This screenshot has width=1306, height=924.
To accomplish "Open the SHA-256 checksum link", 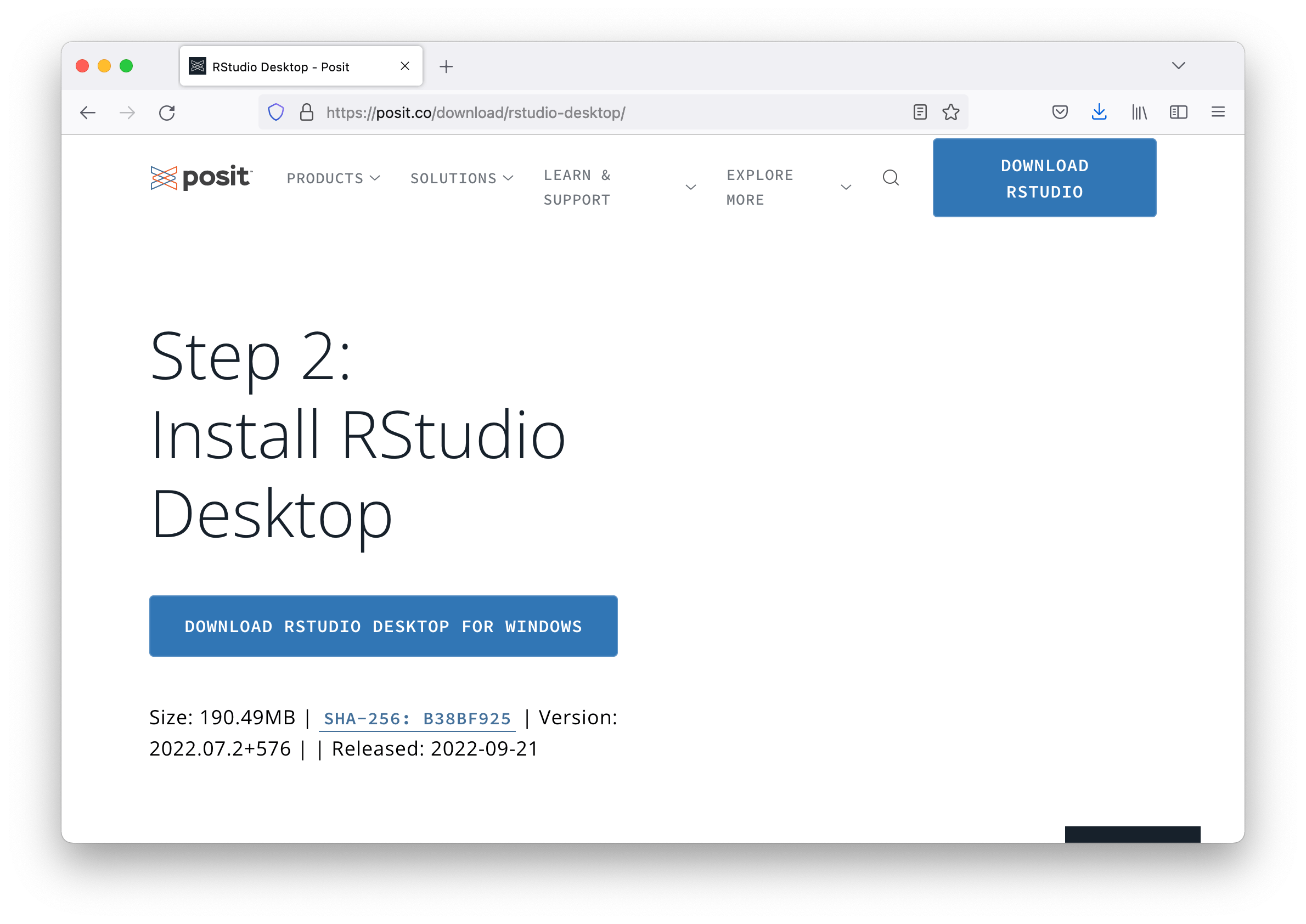I will (x=417, y=719).
